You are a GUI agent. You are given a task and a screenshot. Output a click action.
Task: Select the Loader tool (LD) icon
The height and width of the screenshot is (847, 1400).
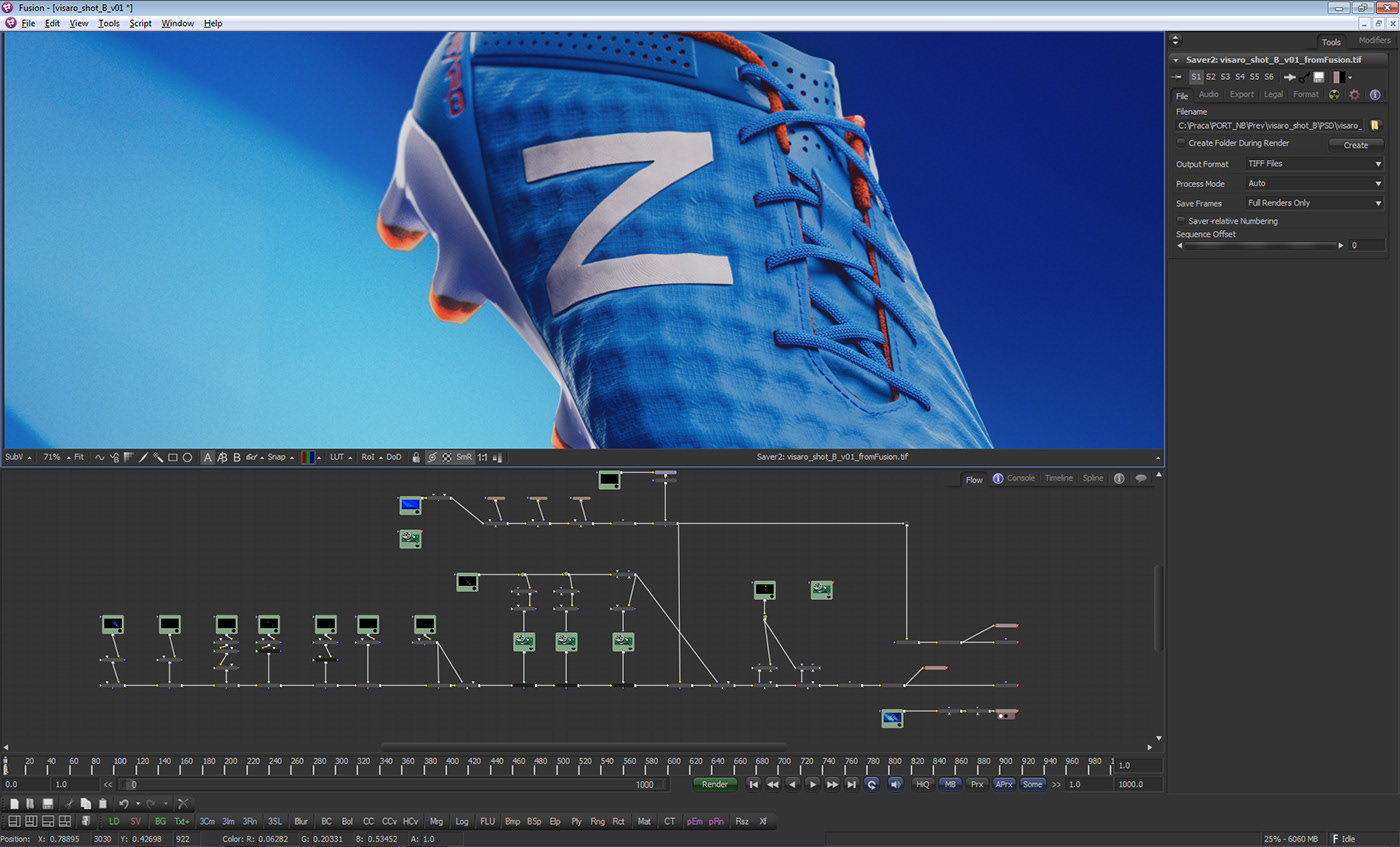(115, 821)
